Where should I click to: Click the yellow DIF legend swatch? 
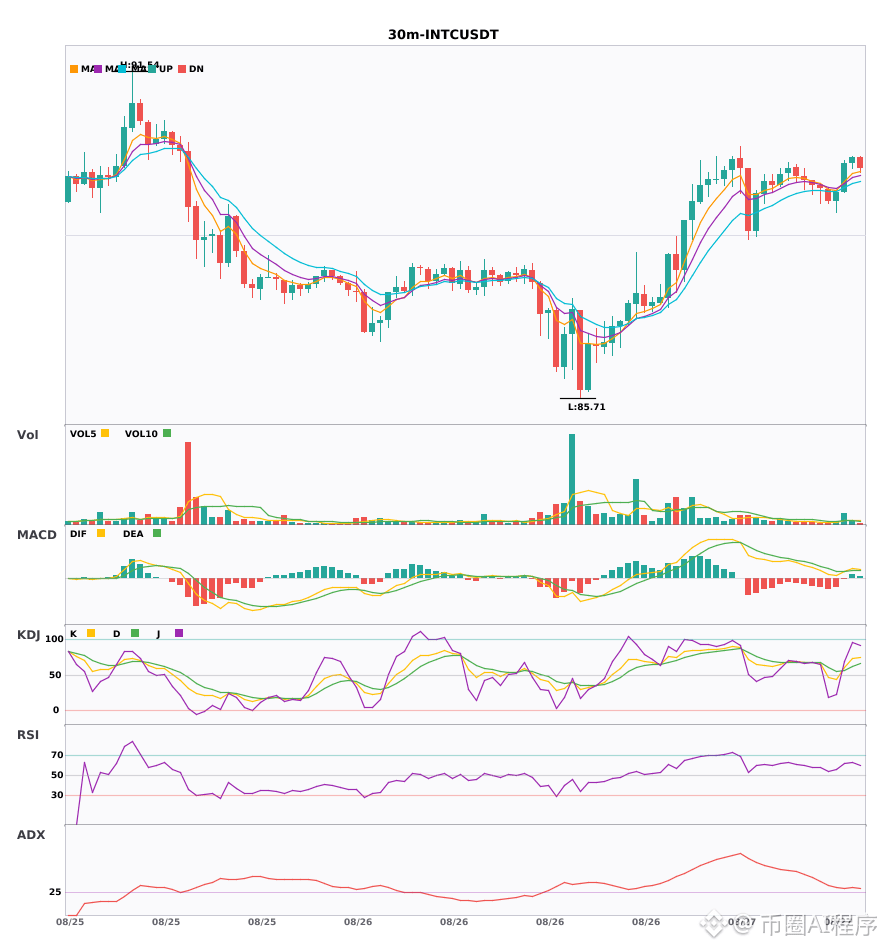point(101,533)
